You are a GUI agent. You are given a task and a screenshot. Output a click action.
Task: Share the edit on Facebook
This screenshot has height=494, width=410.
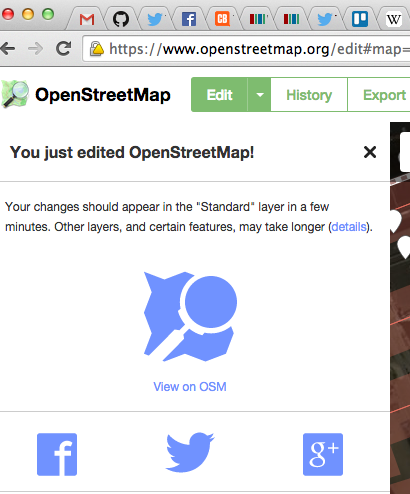pos(57,454)
